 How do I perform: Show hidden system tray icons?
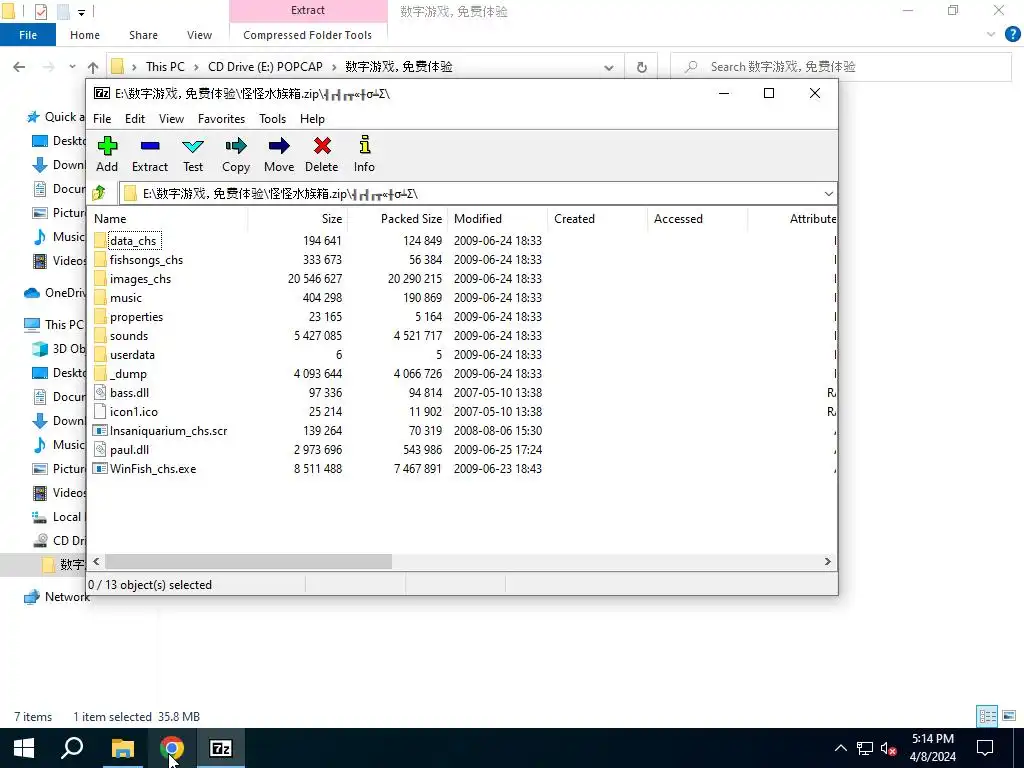click(x=840, y=748)
